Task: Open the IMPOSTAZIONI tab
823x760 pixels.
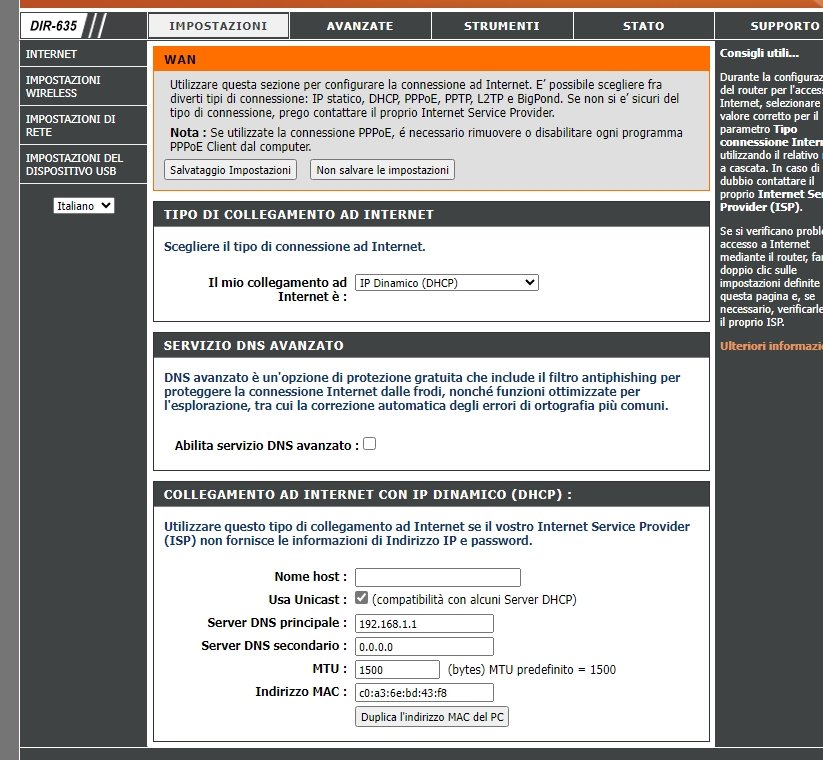Action: 218,26
